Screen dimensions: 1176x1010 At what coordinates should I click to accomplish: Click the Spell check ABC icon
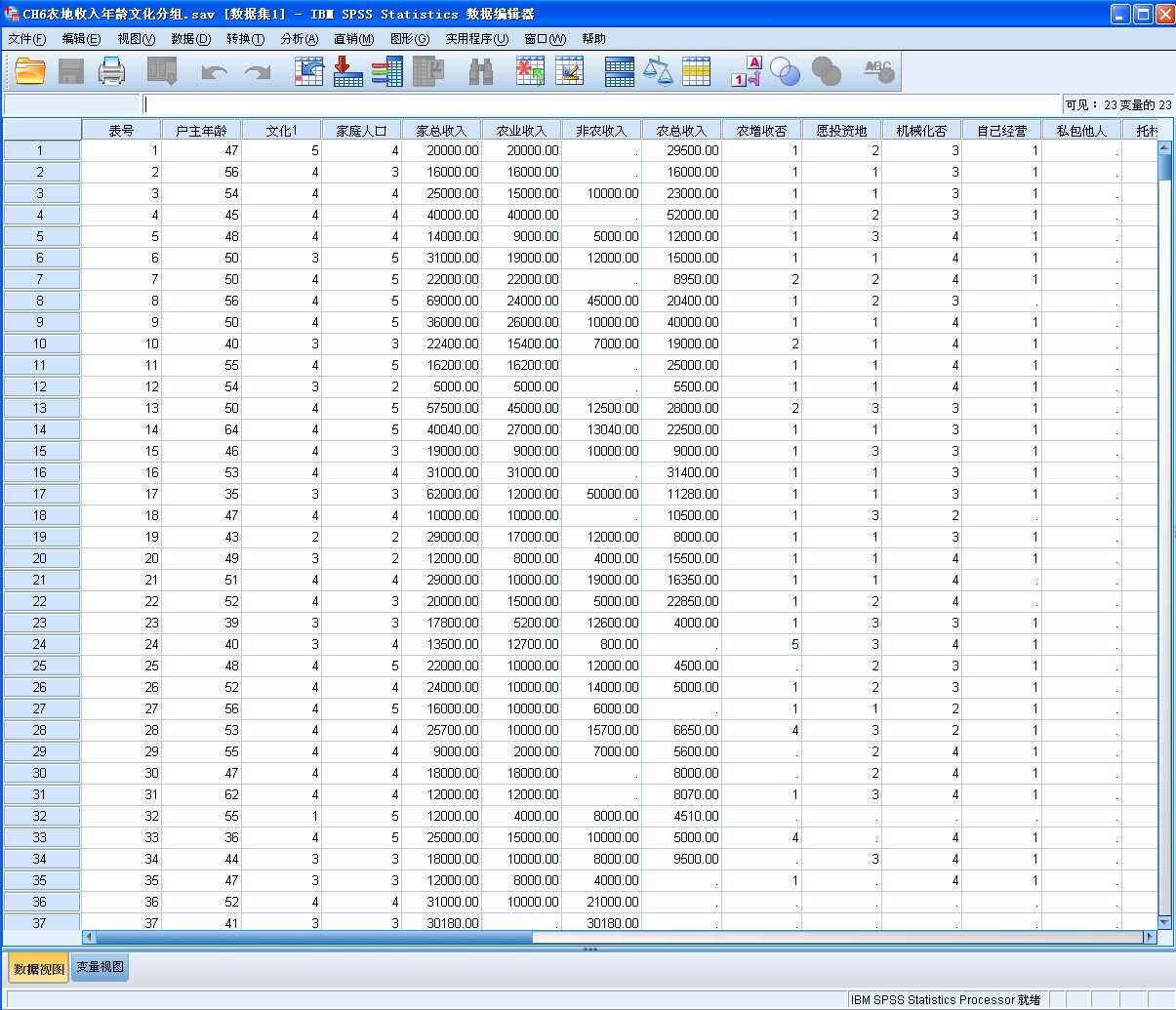(x=878, y=71)
